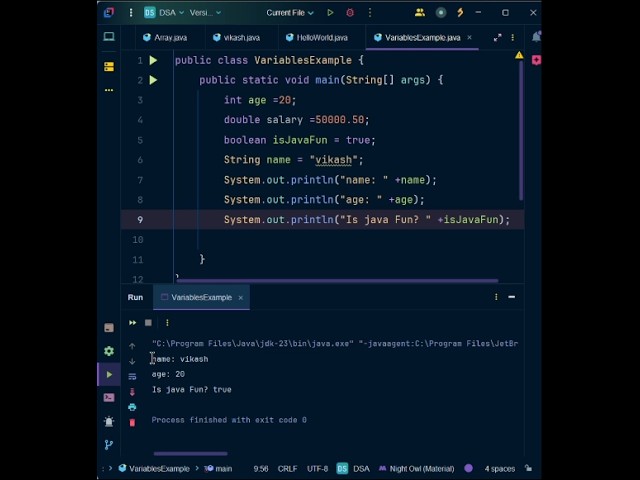640x480 pixels.
Task: Expand editor with the maximize arrows icon
Action: [497, 38]
